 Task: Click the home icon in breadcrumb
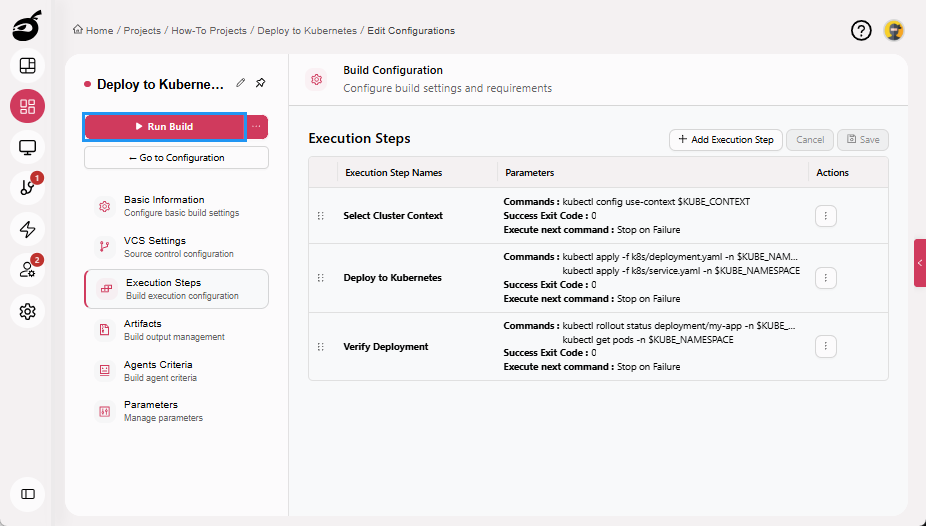[78, 30]
